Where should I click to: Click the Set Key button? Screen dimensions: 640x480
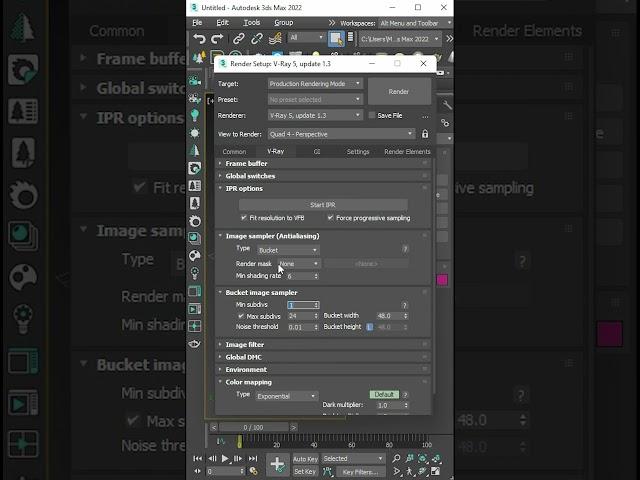pyautogui.click(x=305, y=471)
